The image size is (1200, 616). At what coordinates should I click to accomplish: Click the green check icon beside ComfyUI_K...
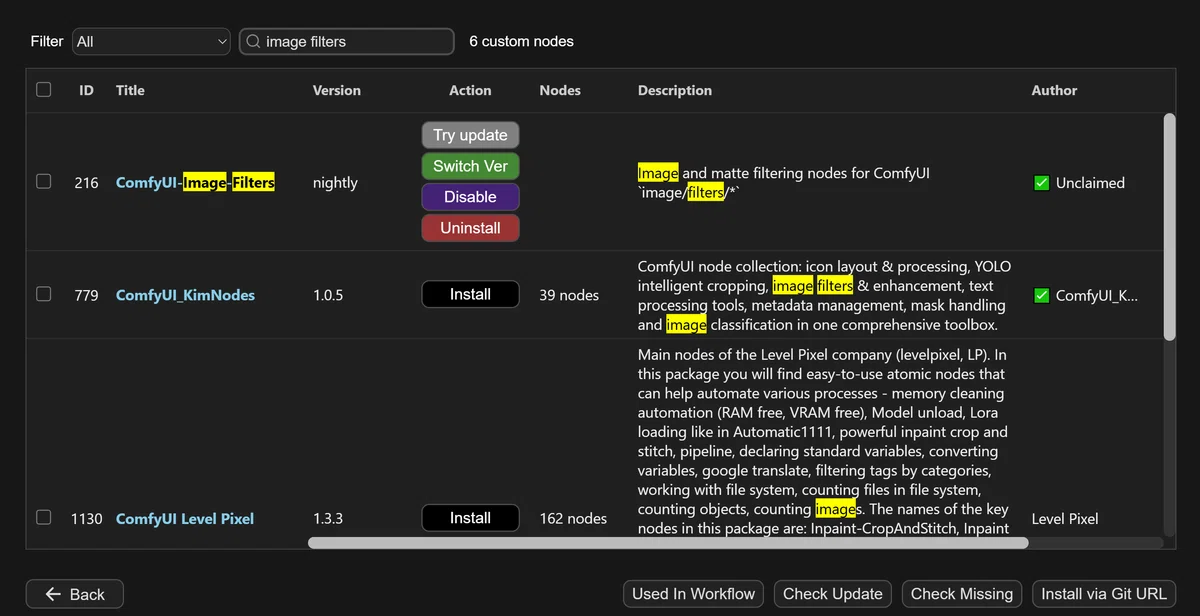1041,295
